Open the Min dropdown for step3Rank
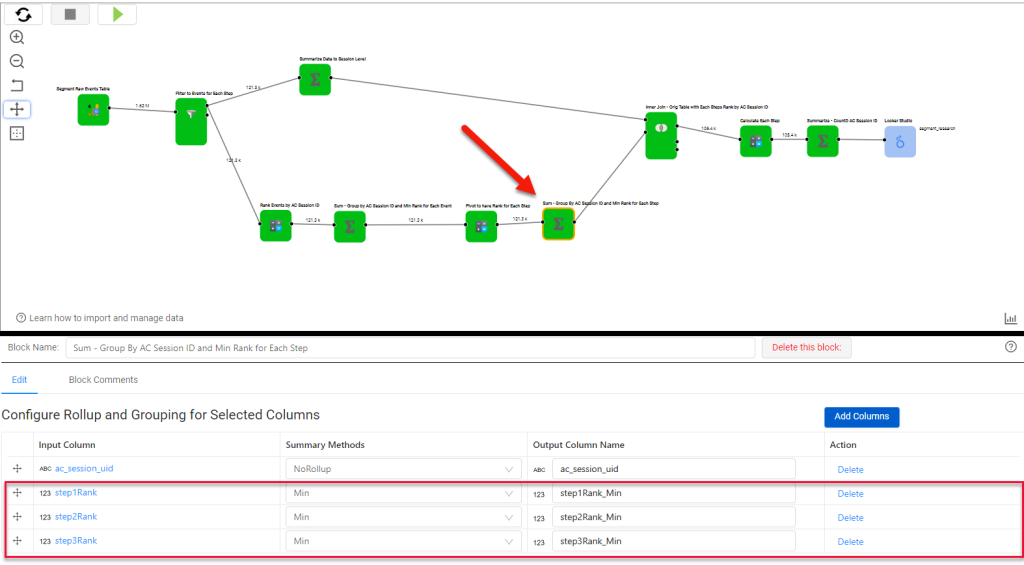 tap(403, 541)
